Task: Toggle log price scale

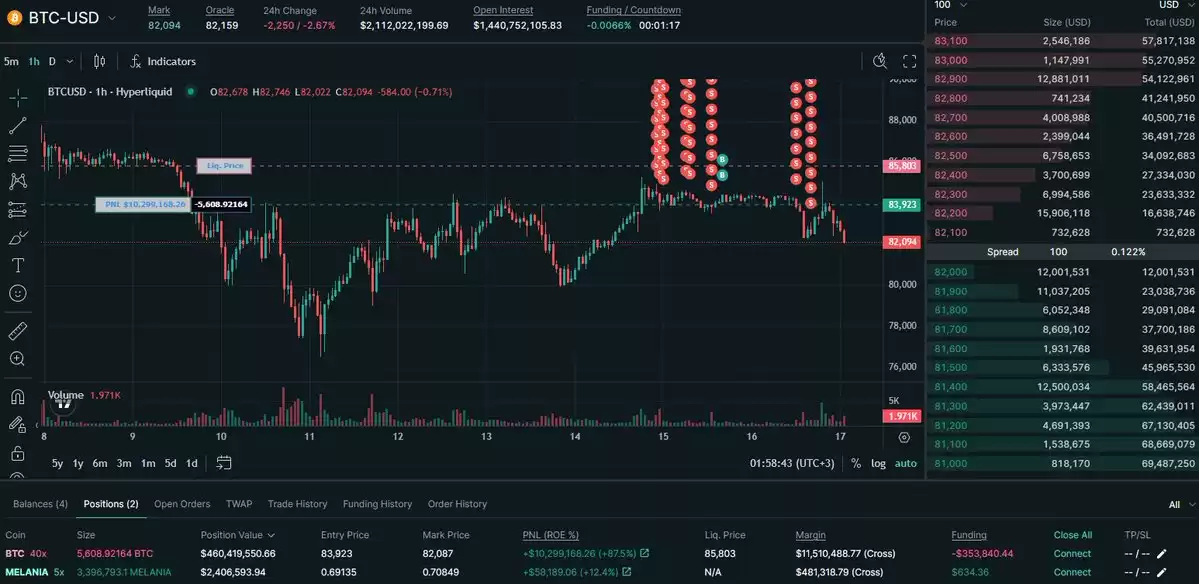Action: point(879,463)
